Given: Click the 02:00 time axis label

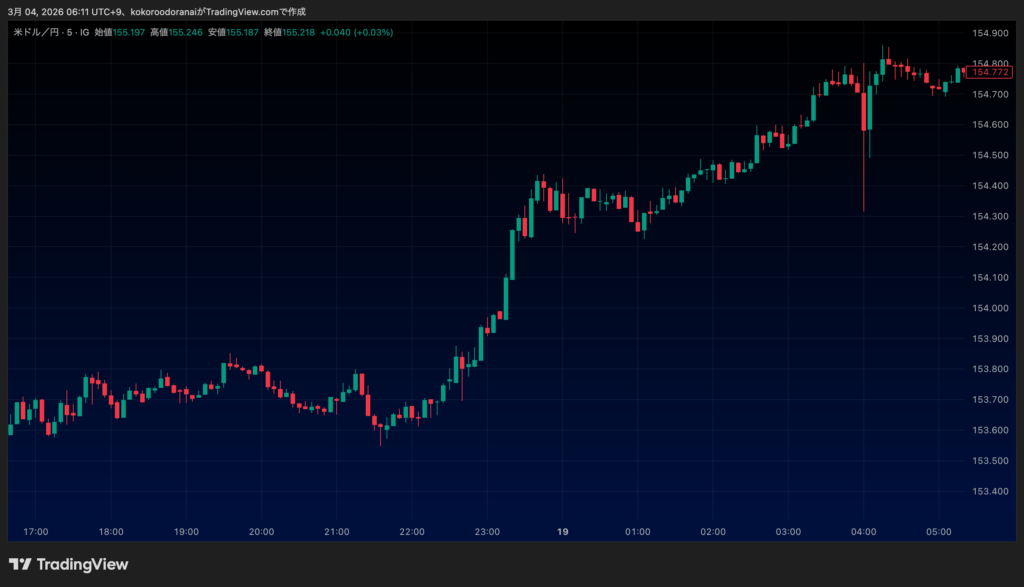Looking at the screenshot, I should 713,531.
